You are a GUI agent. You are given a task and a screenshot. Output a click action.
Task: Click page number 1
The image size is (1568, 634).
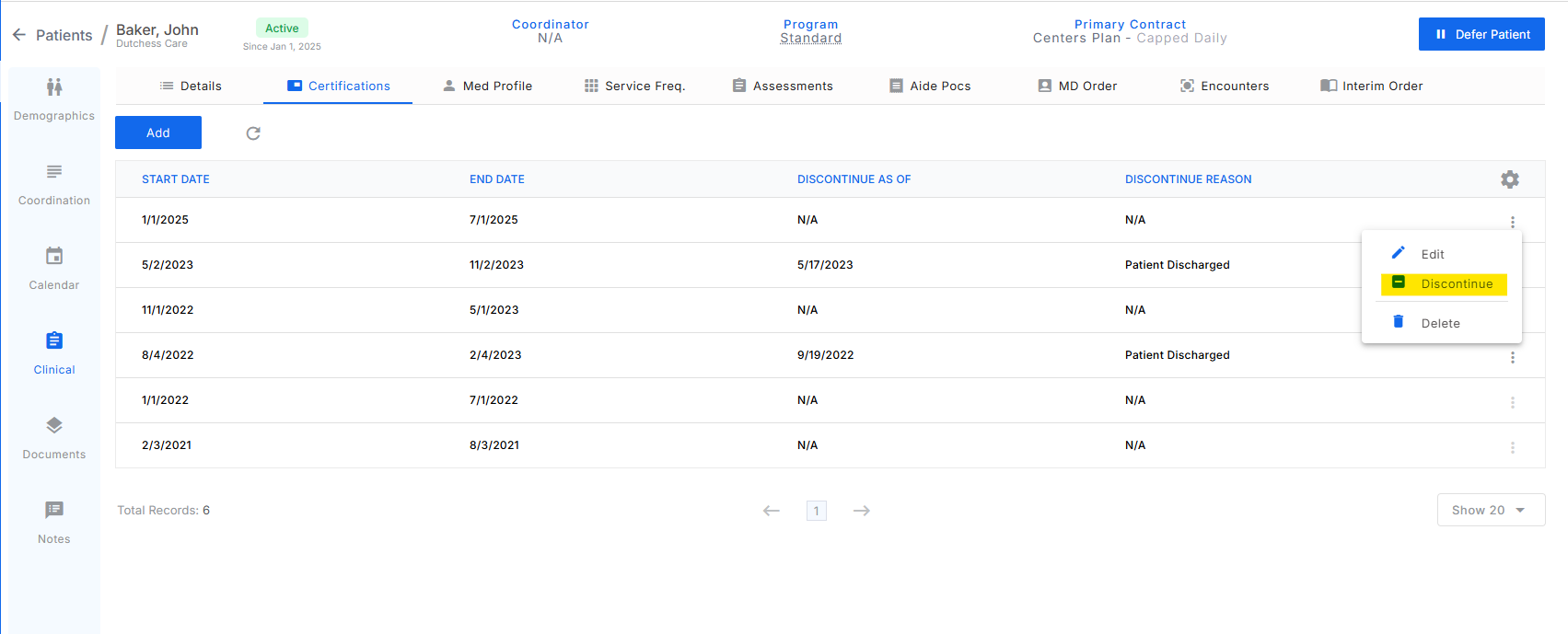pos(817,511)
